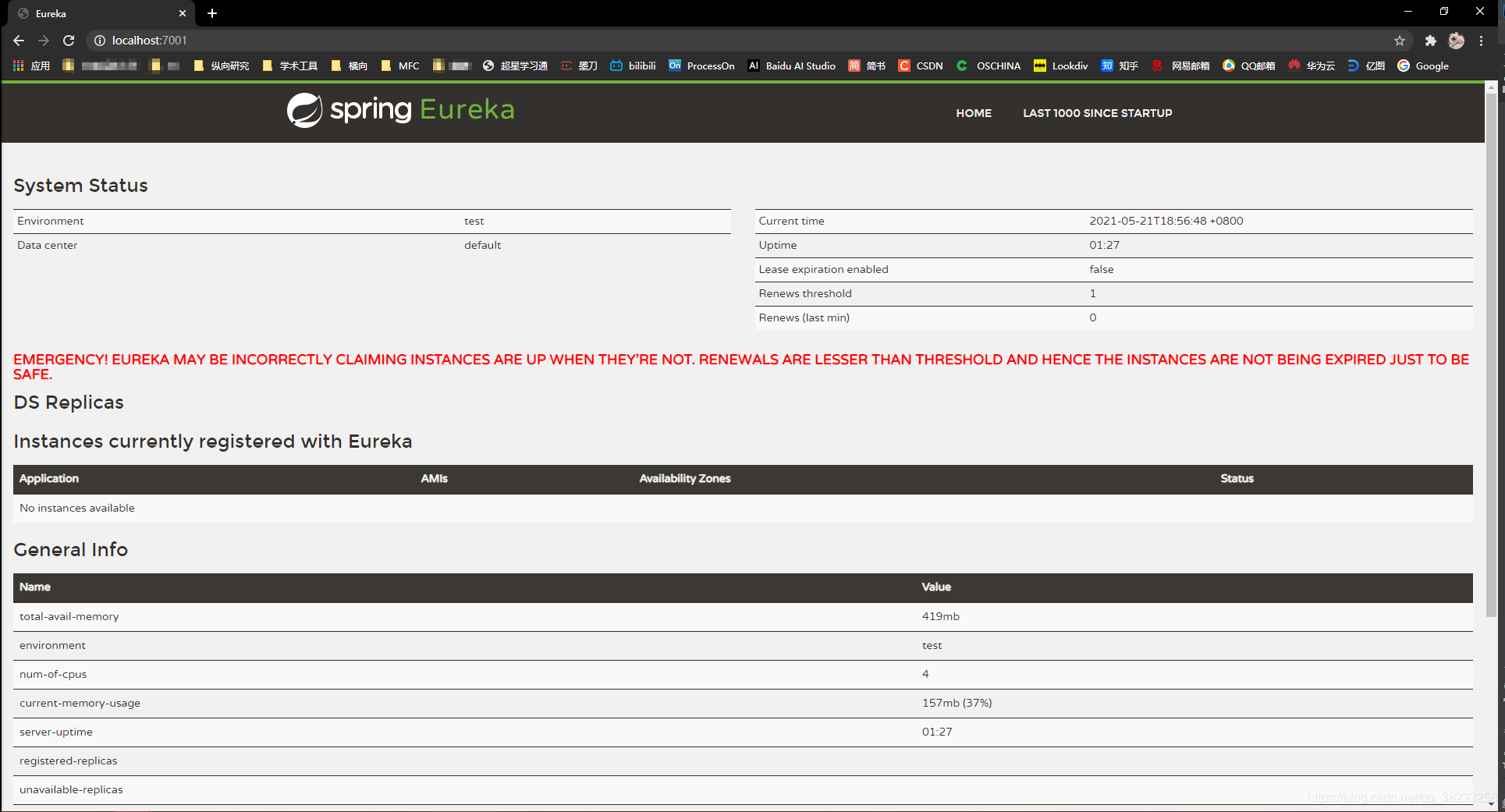Click the AMIs column header
Image resolution: width=1505 pixels, height=812 pixels.
[434, 478]
